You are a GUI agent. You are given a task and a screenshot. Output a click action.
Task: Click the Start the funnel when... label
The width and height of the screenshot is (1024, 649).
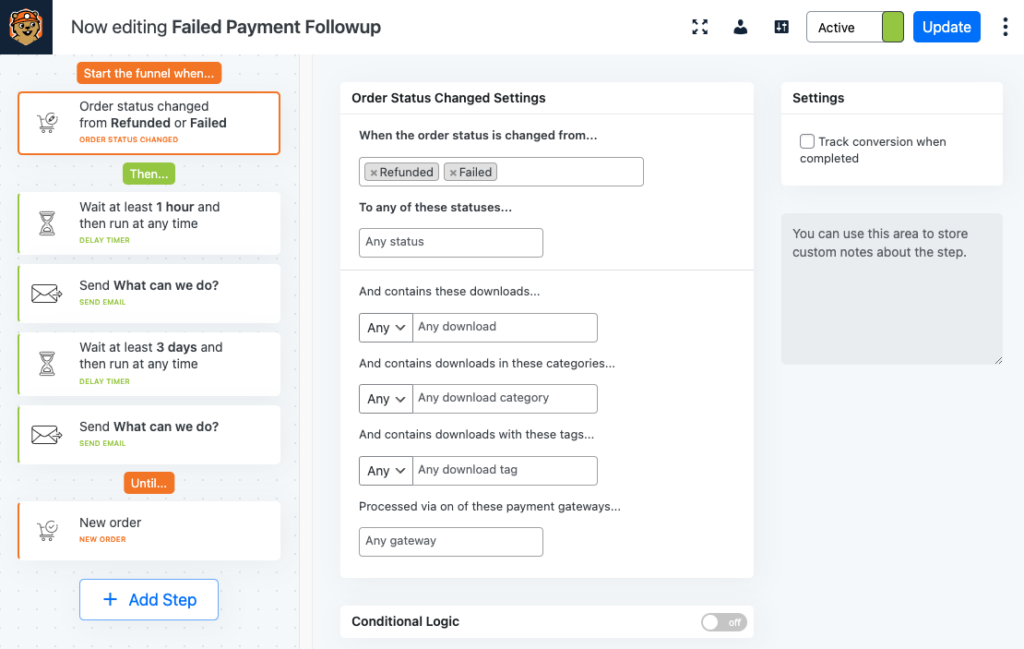tap(149, 73)
